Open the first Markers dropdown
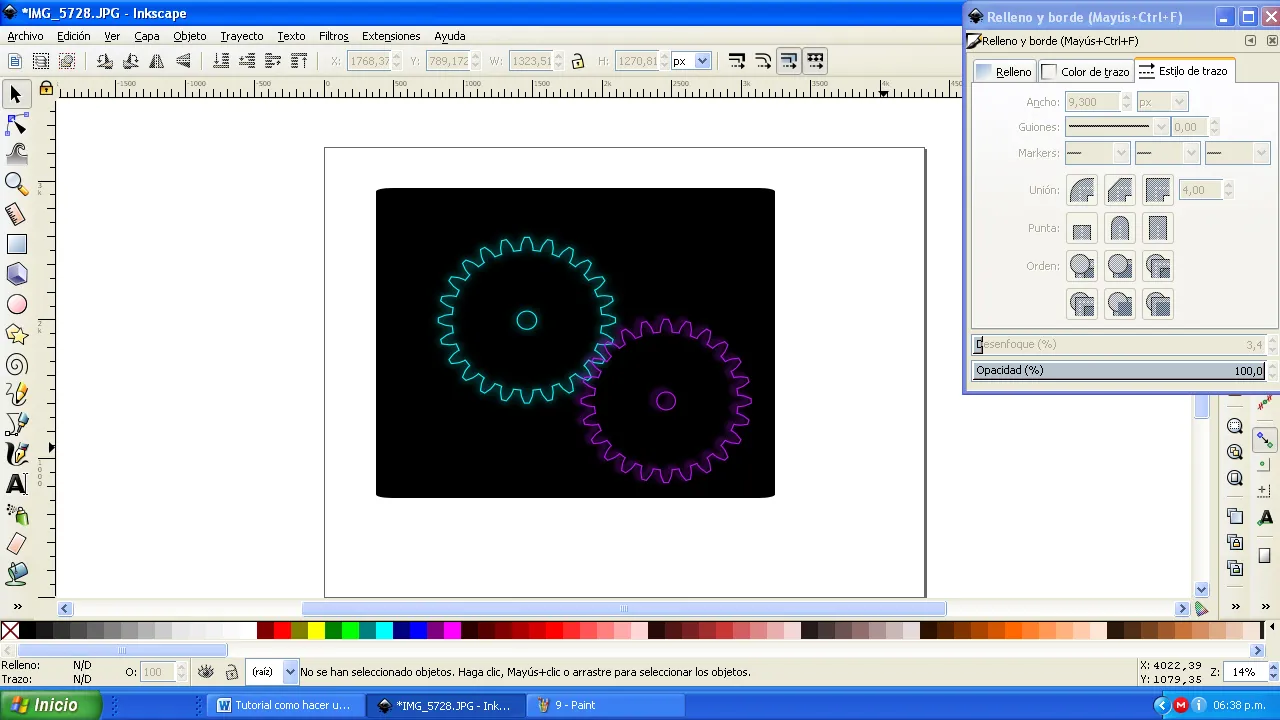The height and width of the screenshot is (720, 1280). click(1097, 153)
